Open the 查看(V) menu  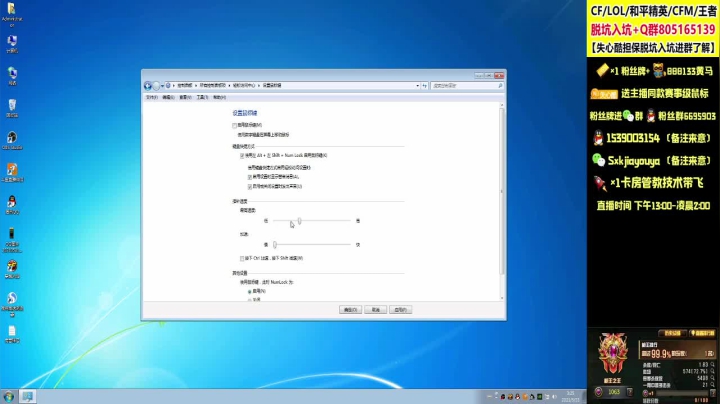pyautogui.click(x=186, y=97)
